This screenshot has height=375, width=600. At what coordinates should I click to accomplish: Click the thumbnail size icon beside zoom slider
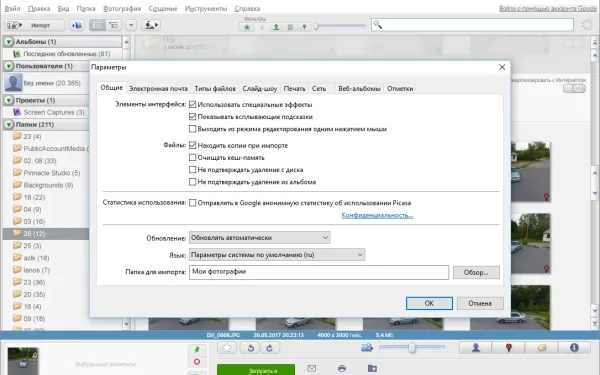(367, 347)
